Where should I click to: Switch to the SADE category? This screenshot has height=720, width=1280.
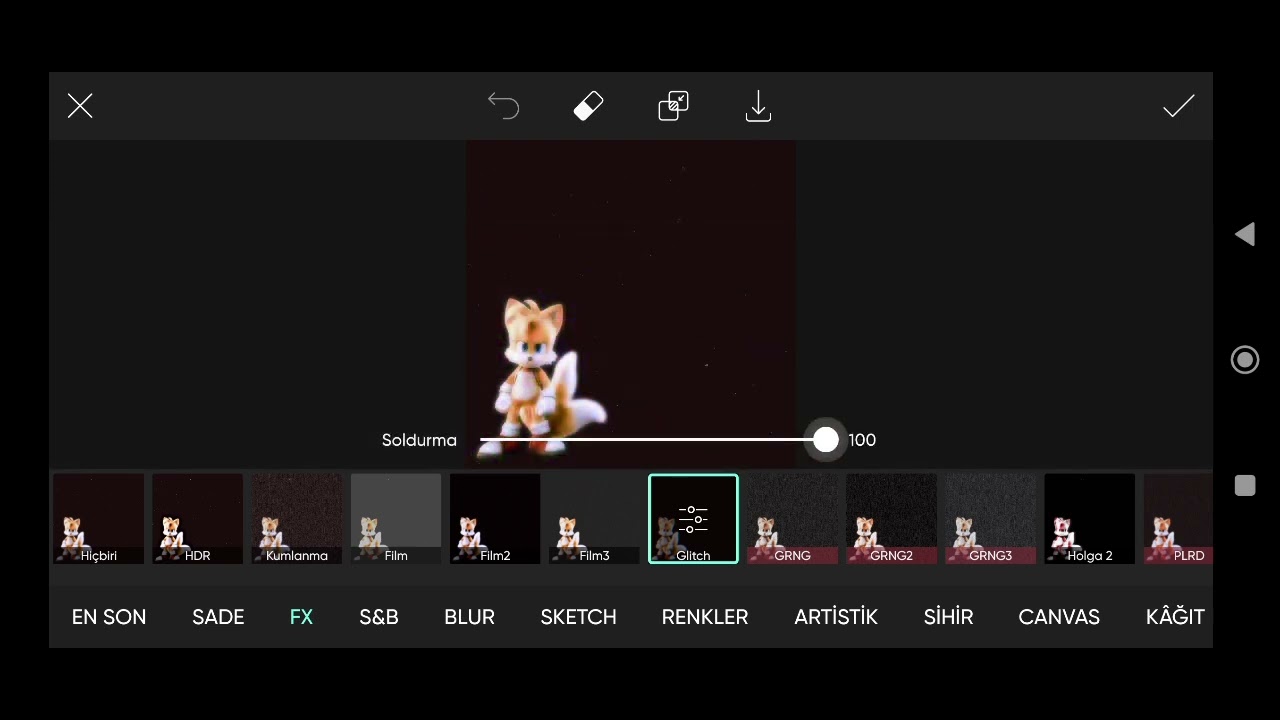click(218, 617)
